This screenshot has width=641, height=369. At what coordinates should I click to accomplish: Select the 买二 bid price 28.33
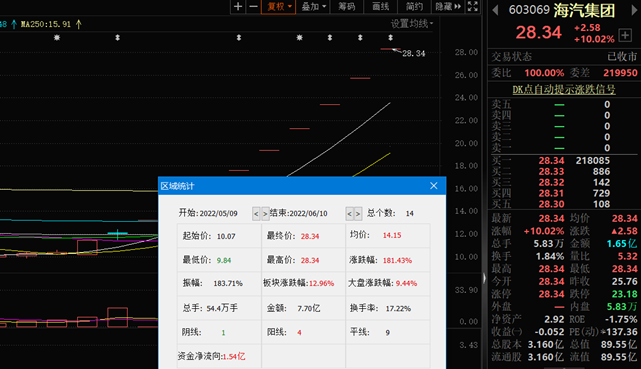click(551, 172)
